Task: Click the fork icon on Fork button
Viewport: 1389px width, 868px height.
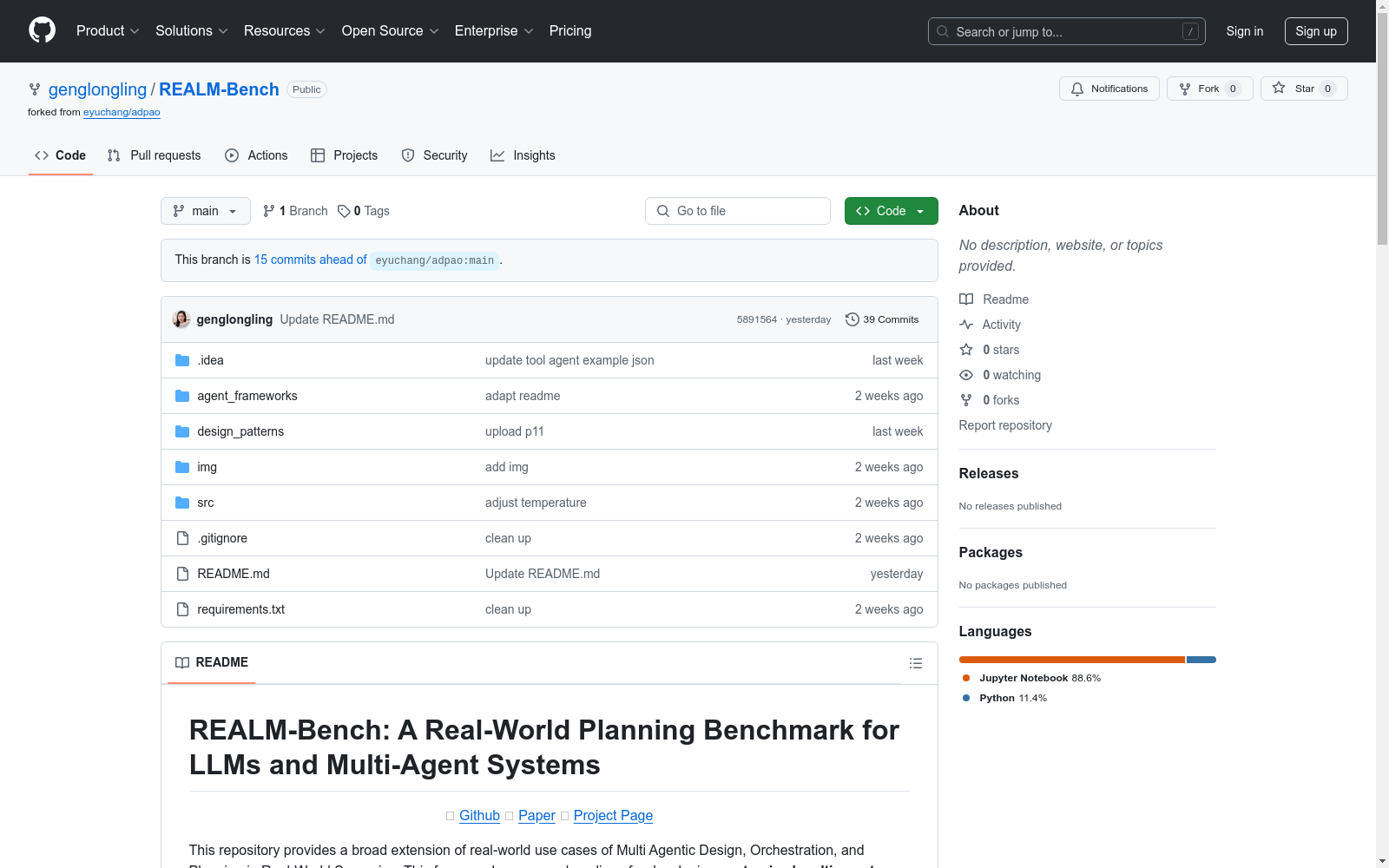Action: pos(1185,89)
